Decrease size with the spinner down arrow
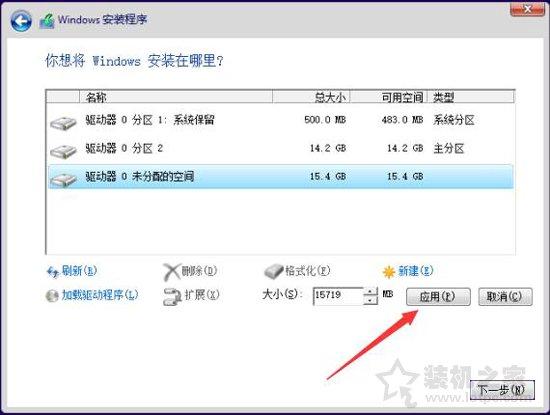Viewport: 550px width, 415px height. click(x=370, y=300)
